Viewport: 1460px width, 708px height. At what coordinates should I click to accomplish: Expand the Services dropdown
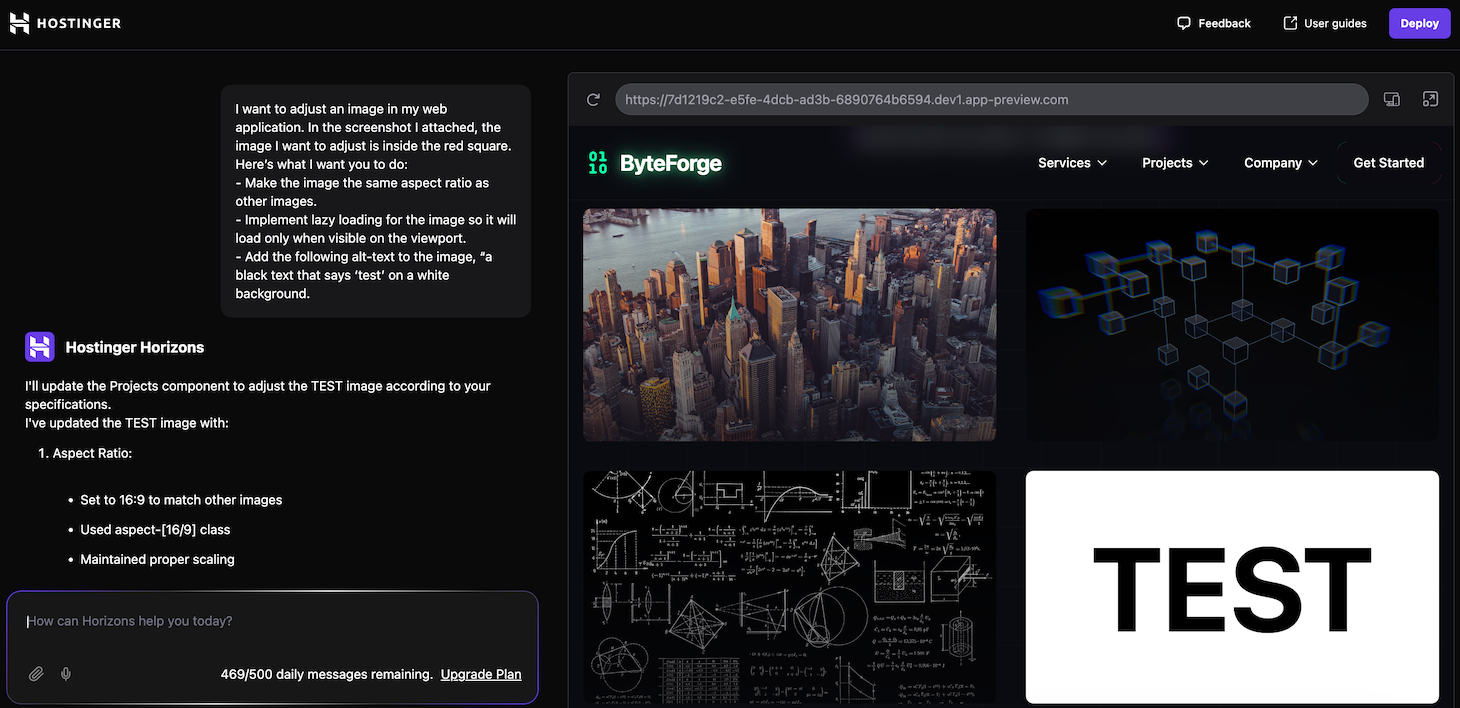[1071, 162]
